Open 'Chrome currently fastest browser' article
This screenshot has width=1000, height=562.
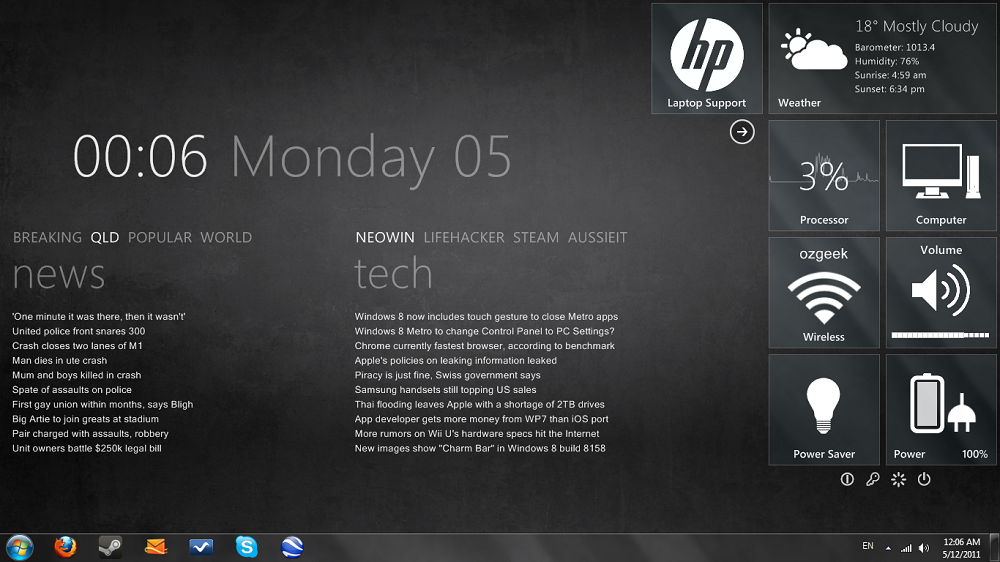(x=485, y=346)
